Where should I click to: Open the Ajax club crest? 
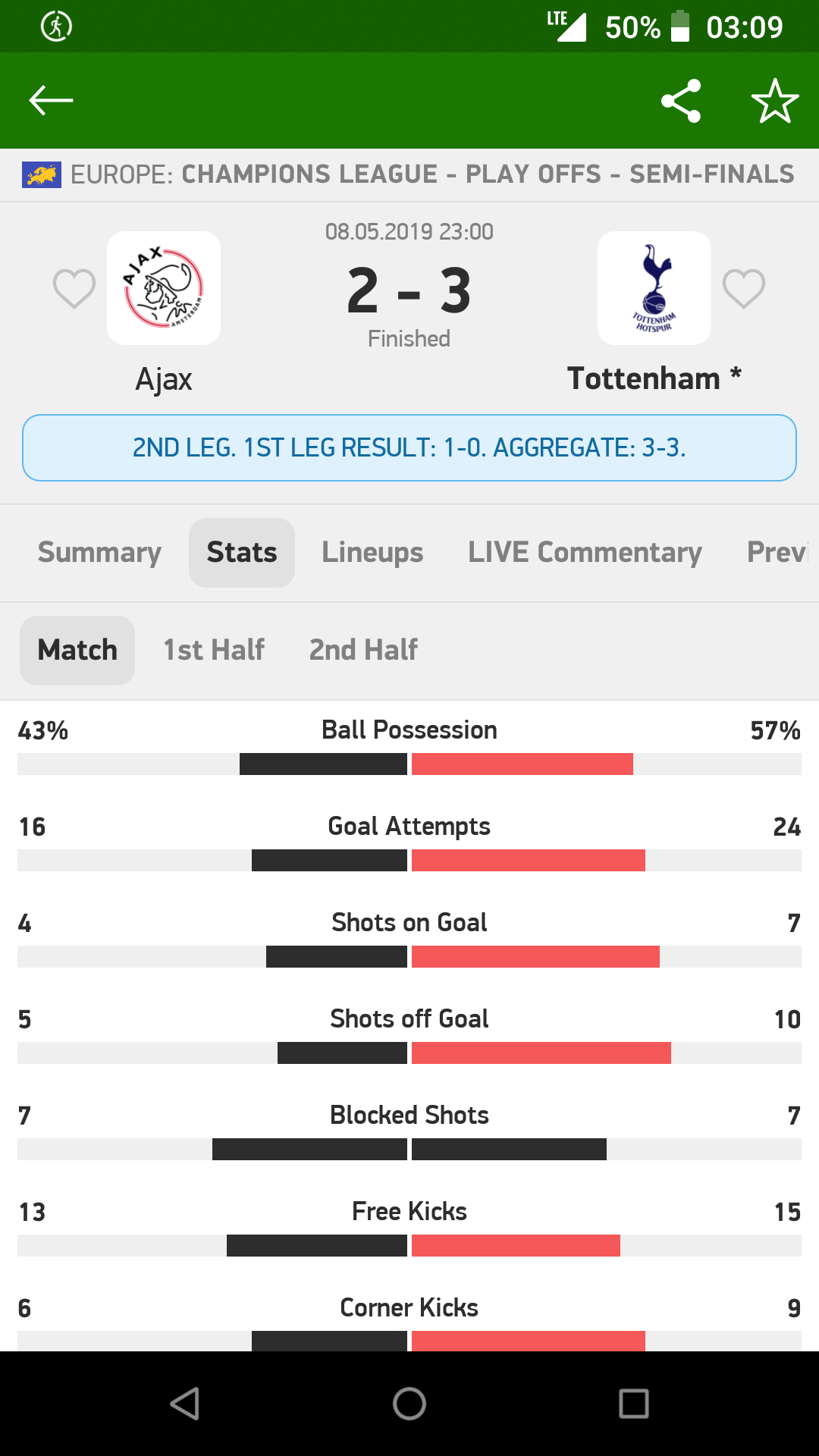[164, 288]
